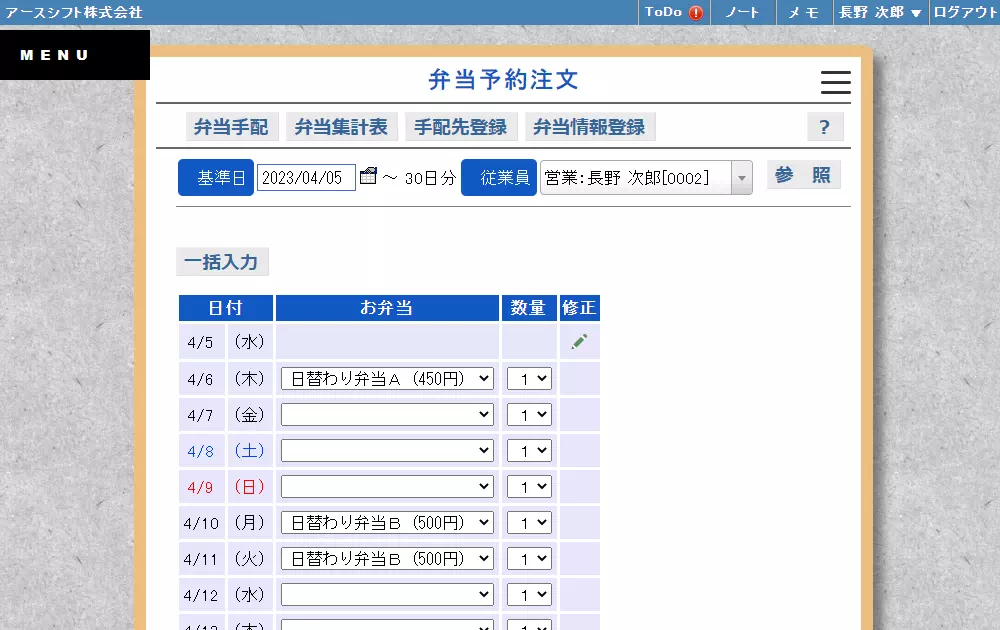Open the bento dropdown for Sunday 4/9
Viewport: 1000px width, 630px height.
387,486
